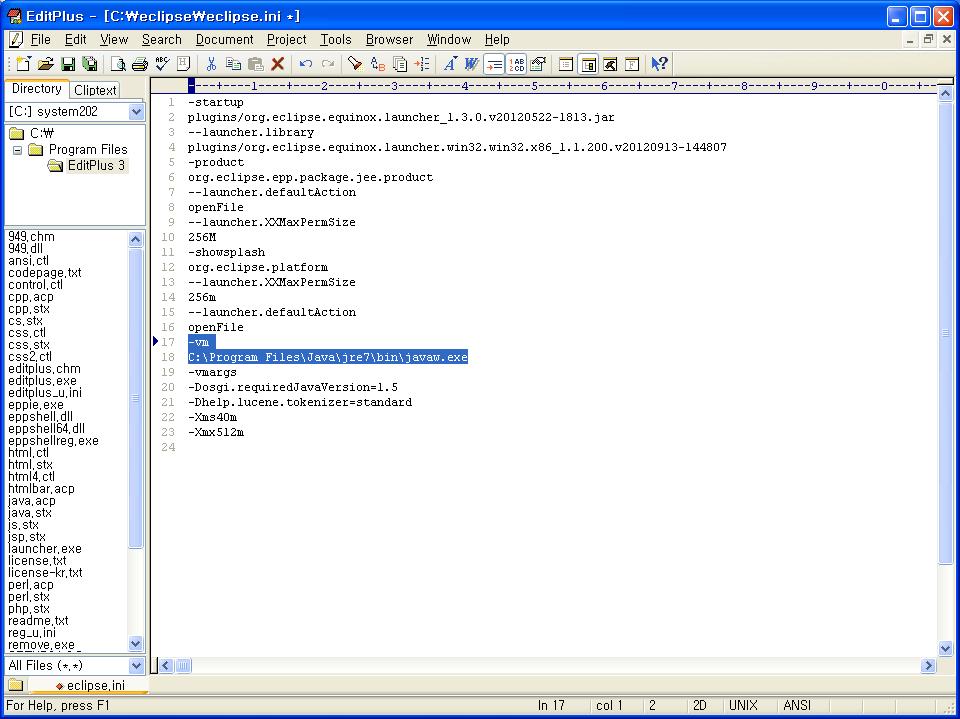Switch to the Cliptext tab
The image size is (960, 719).
pyautogui.click(x=95, y=89)
